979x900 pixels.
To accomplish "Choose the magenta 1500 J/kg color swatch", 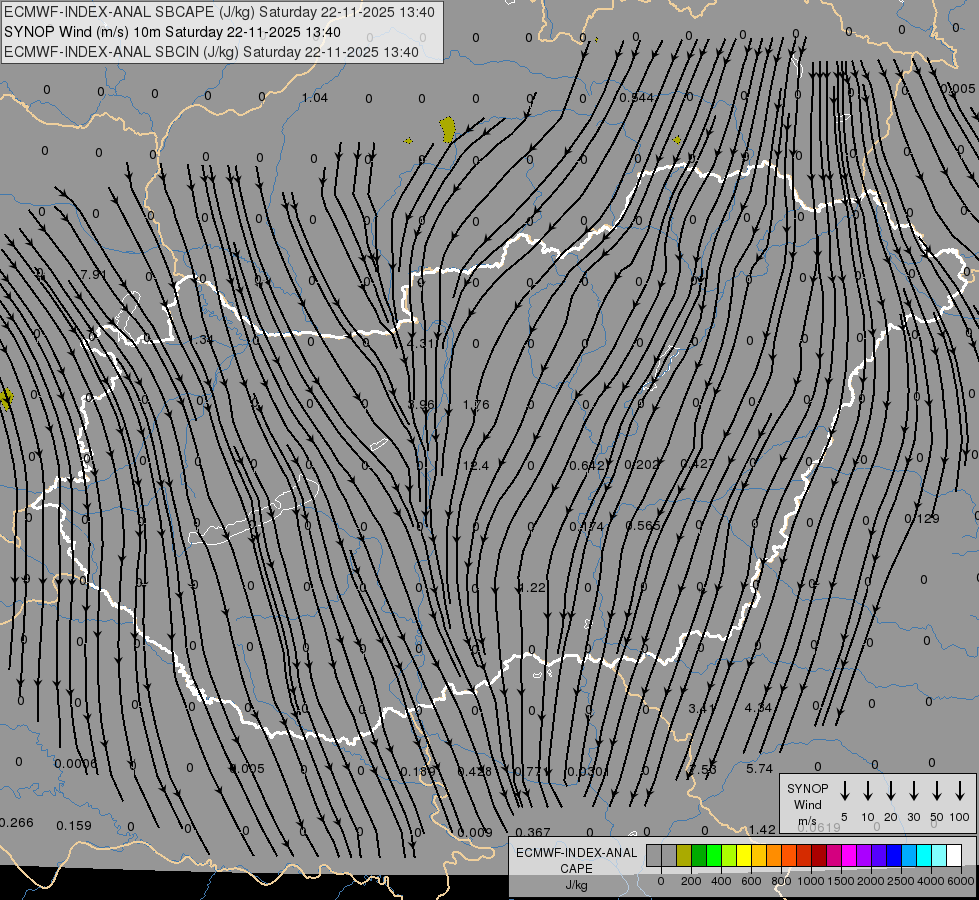I will coord(834,855).
